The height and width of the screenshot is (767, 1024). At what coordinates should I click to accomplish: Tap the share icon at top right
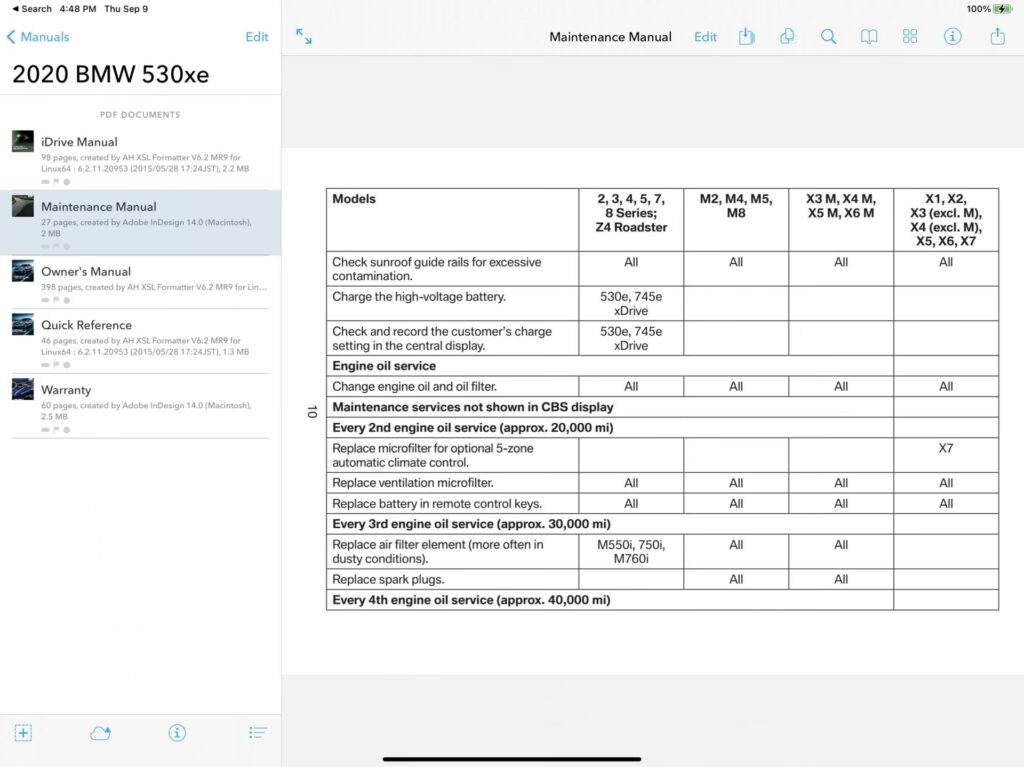[997, 37]
